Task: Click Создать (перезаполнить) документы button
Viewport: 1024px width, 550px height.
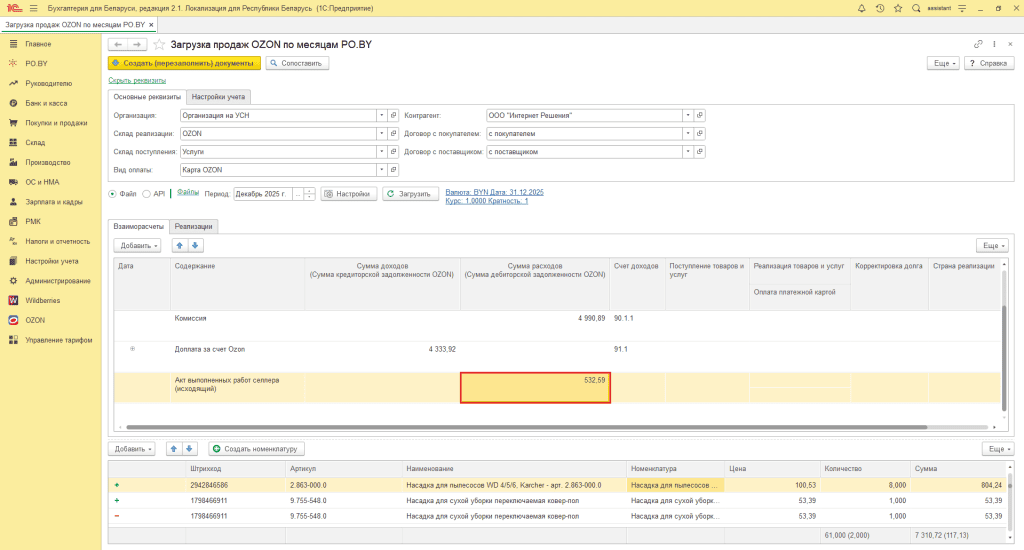Action: click(x=184, y=63)
